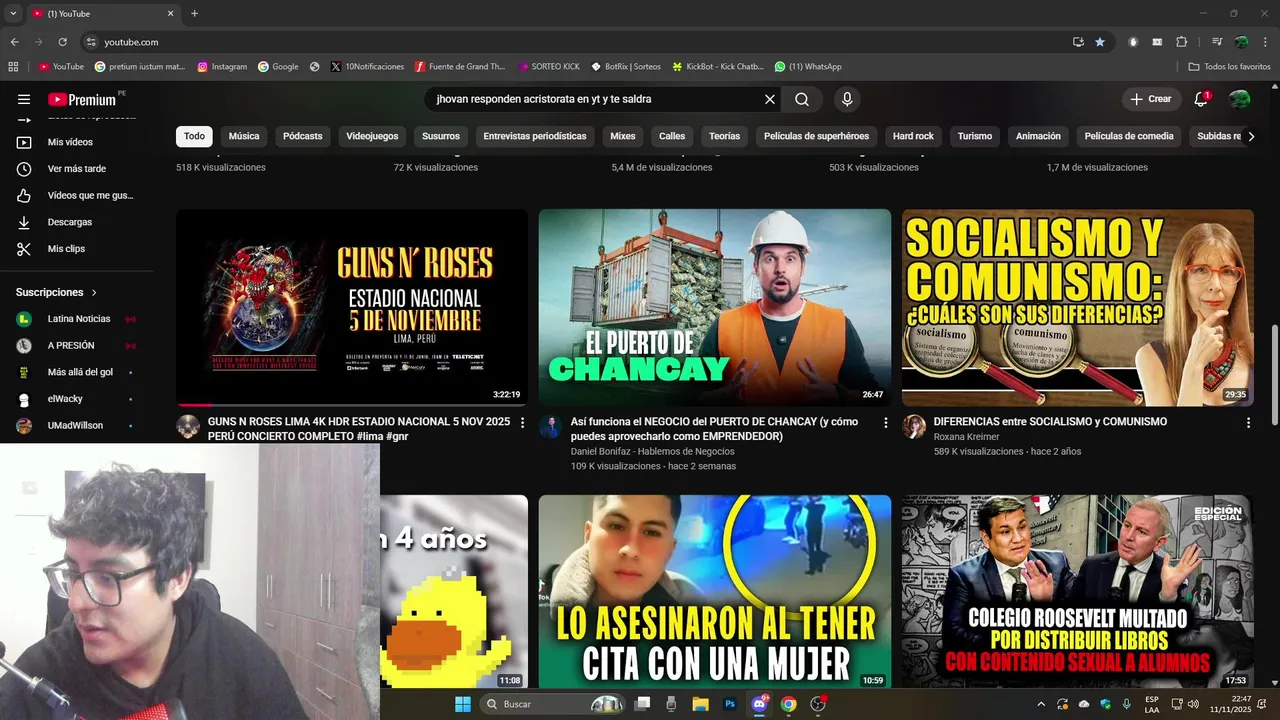Open the notifications bell

(1201, 99)
